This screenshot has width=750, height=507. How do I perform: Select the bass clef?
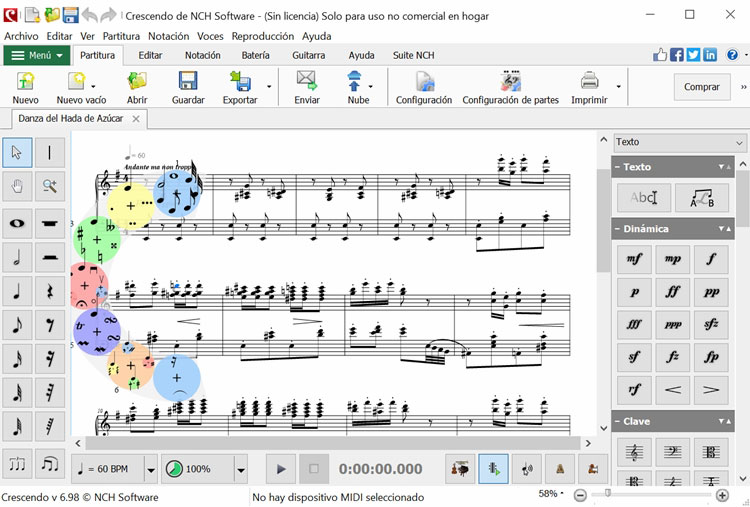click(x=673, y=452)
